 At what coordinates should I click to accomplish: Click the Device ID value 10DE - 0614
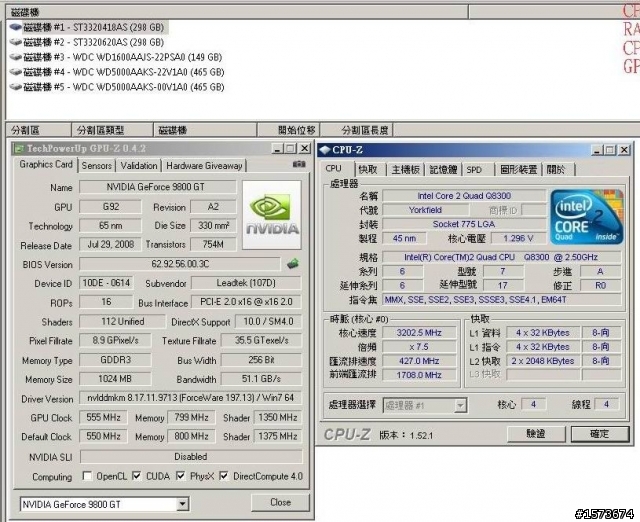[106, 283]
